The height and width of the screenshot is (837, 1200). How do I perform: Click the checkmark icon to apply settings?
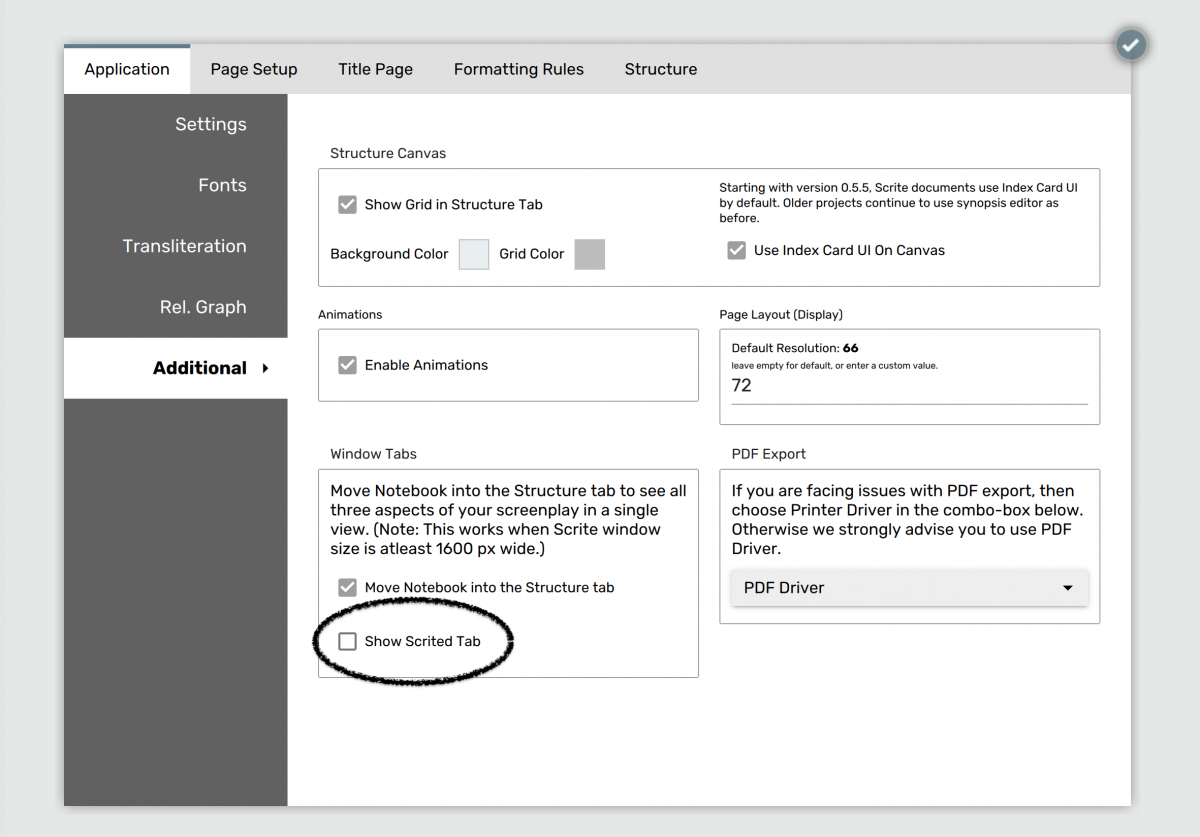coord(1131,45)
